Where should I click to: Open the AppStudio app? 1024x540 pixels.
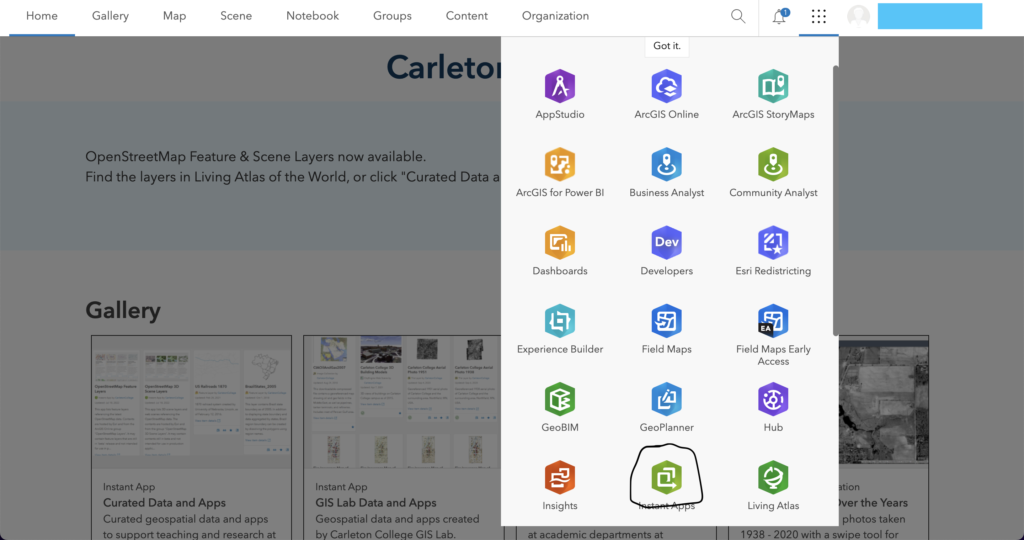tap(560, 95)
